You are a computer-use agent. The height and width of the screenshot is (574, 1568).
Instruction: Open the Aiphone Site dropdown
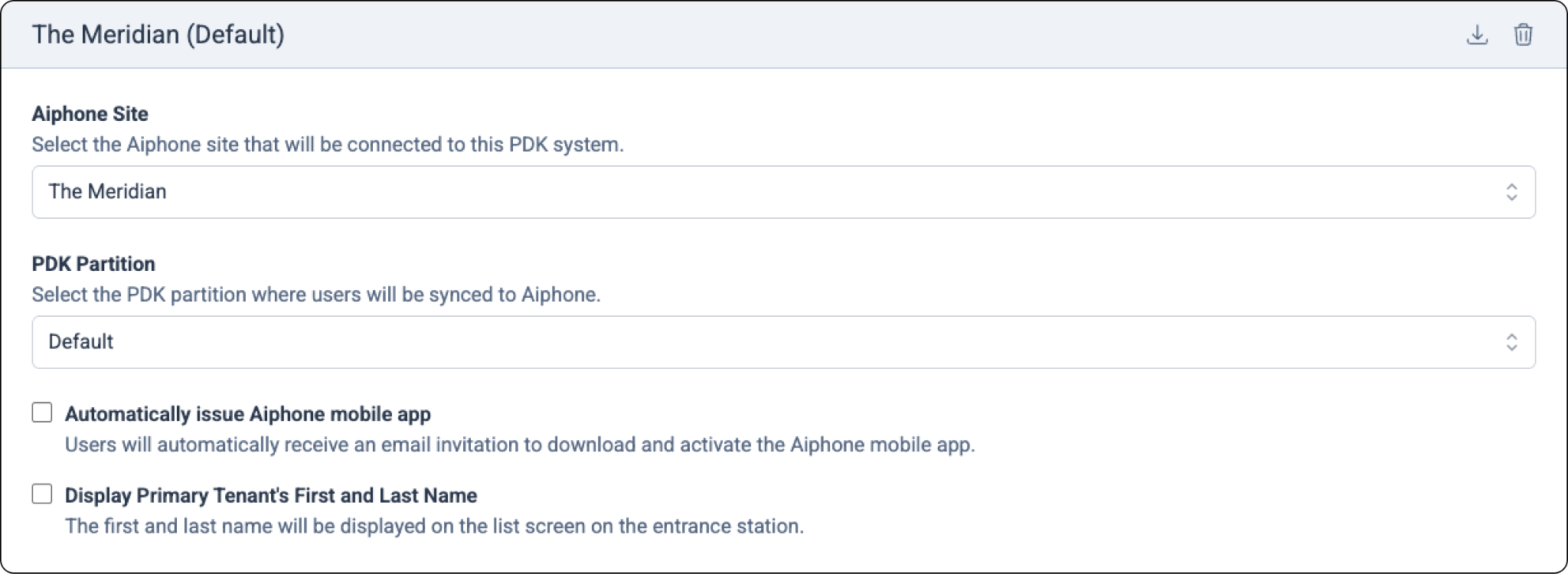(783, 192)
